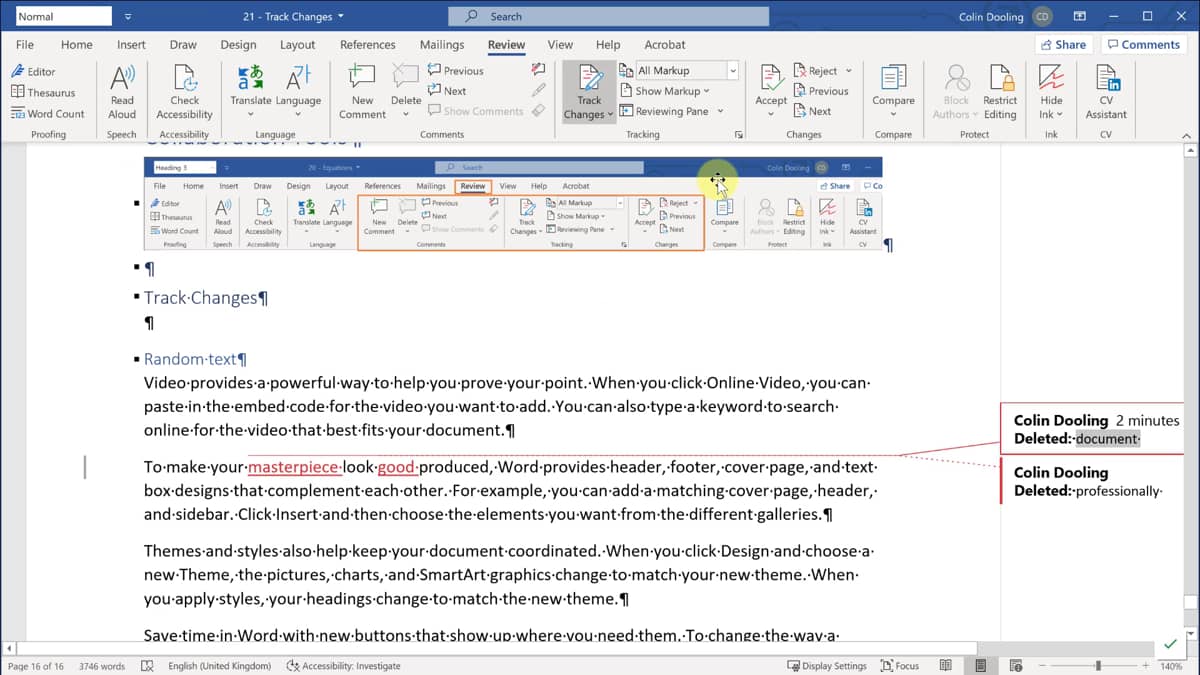Viewport: 1200px width, 675px height.
Task: Switch to Read Mode view
Action: [945, 666]
